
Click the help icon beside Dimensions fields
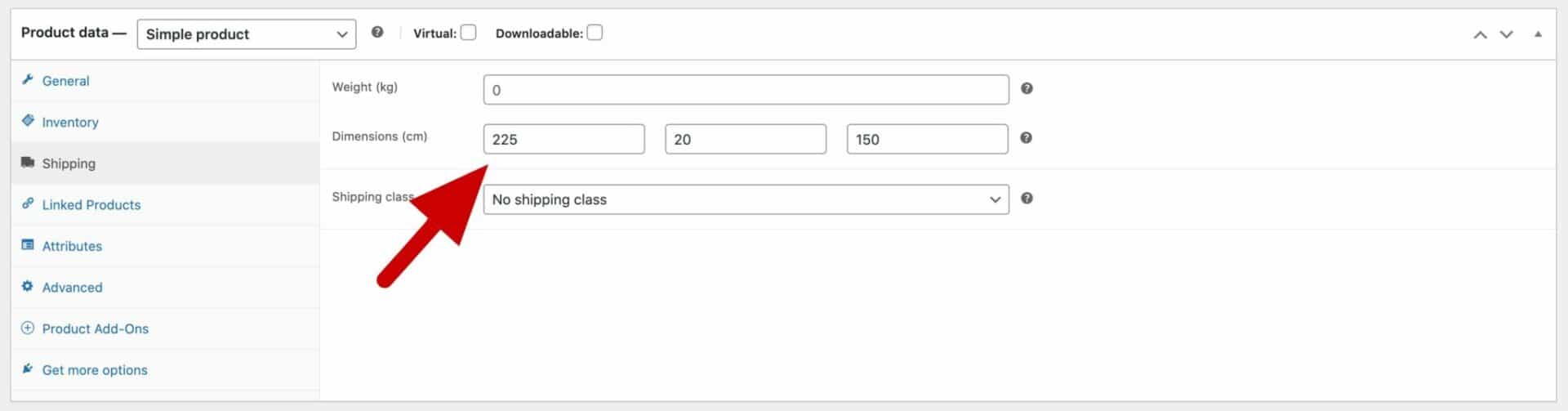click(x=1027, y=138)
